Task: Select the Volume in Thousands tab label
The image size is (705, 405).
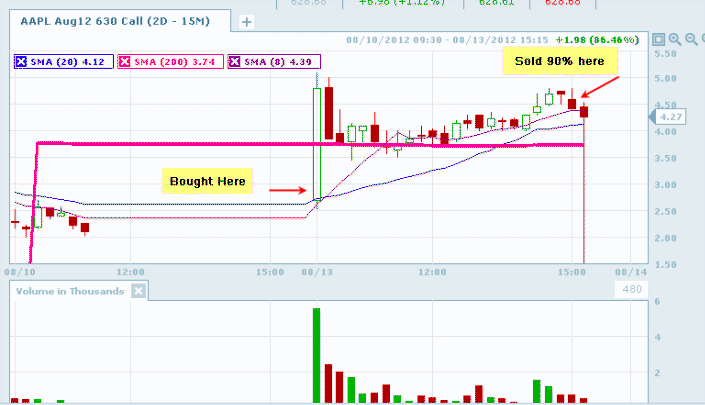Action: [70, 291]
